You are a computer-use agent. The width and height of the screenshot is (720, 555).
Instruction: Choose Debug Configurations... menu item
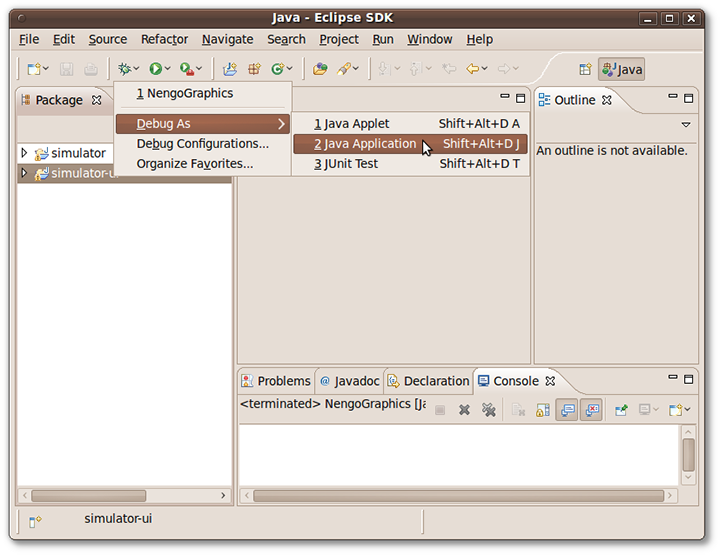coord(202,144)
